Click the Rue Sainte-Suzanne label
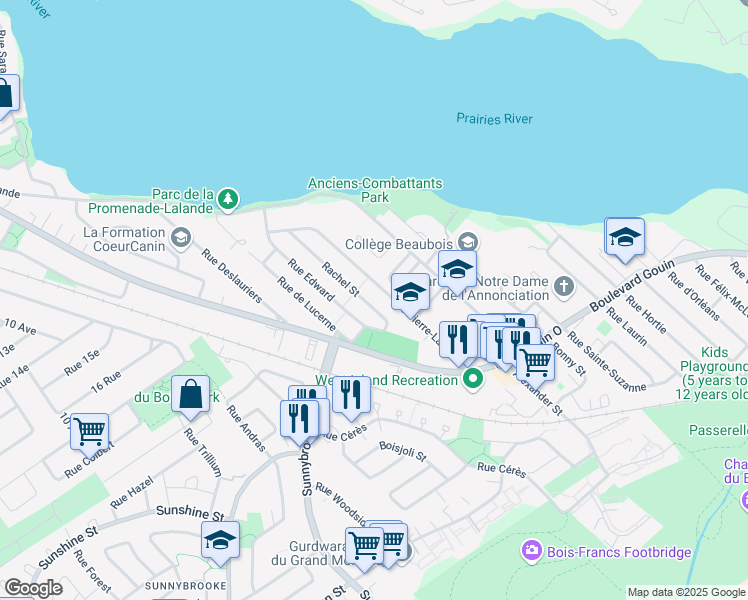Screen dimensions: 748x600 pyautogui.click(x=607, y=362)
